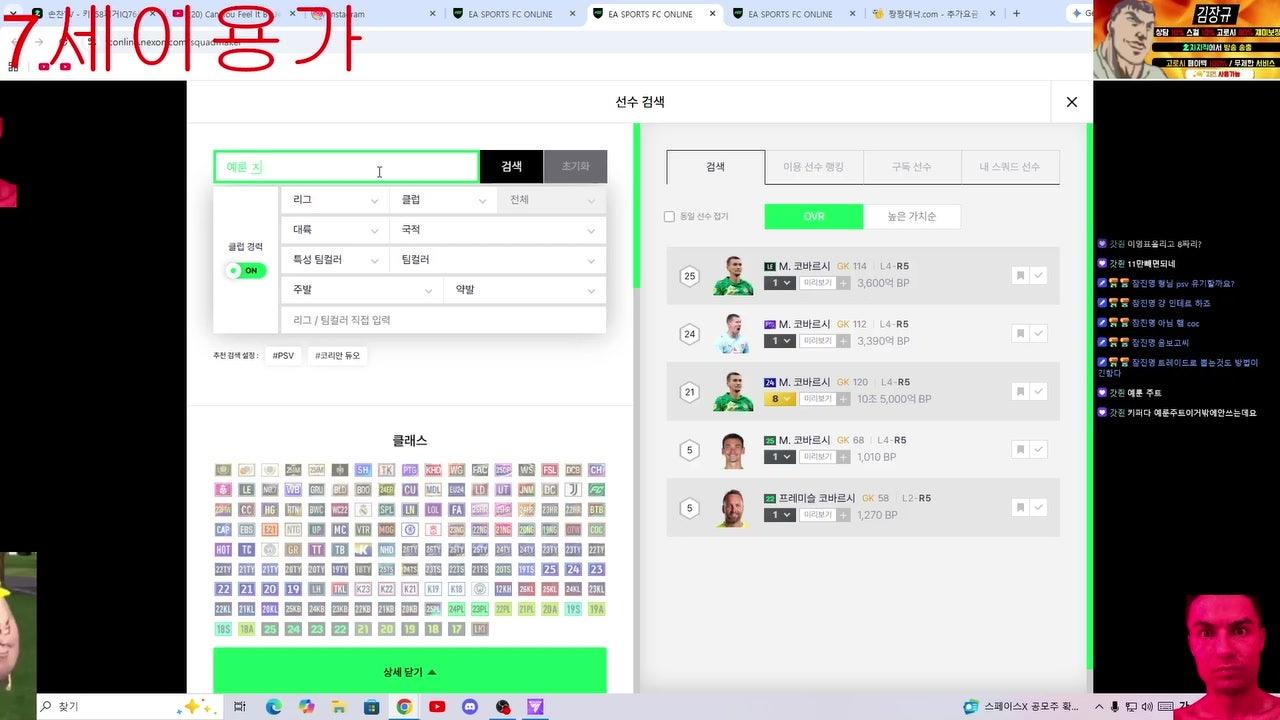Open the 클럽 dropdown
Screen dimensions: 1280x720
443,200
